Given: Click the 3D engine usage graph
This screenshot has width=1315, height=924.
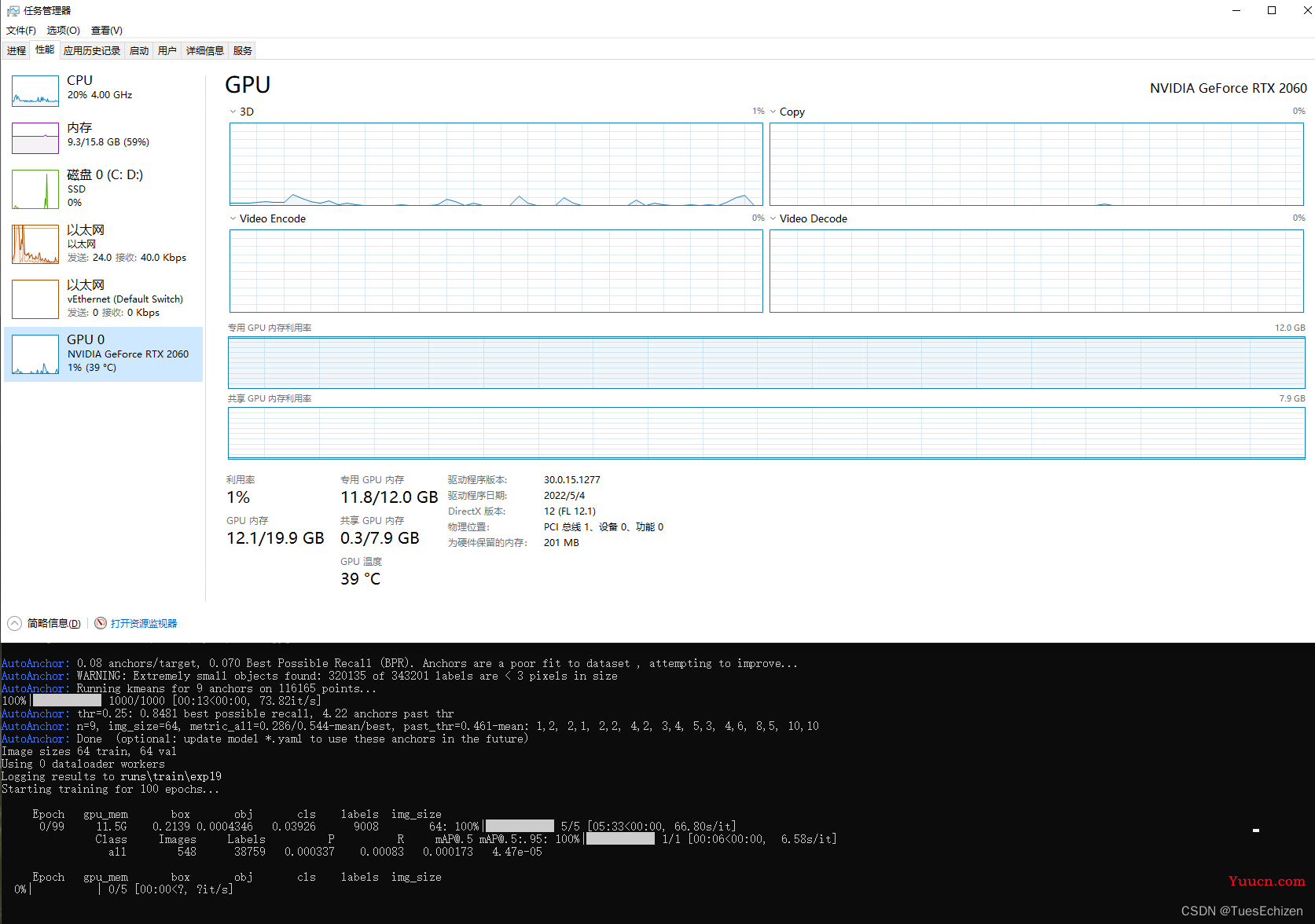Looking at the screenshot, I should [496, 164].
